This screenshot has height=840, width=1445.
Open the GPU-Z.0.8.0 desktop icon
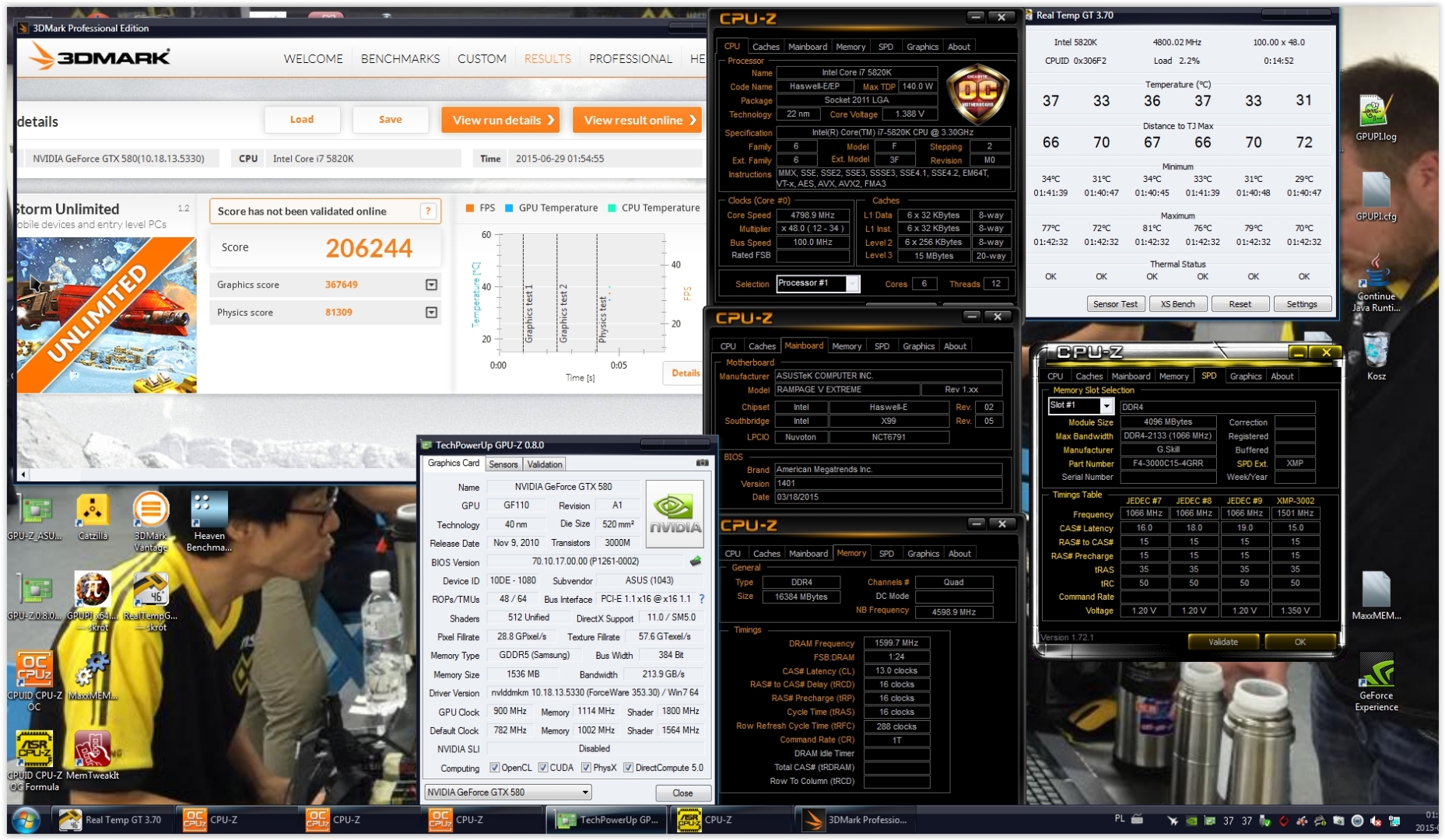coord(34,597)
